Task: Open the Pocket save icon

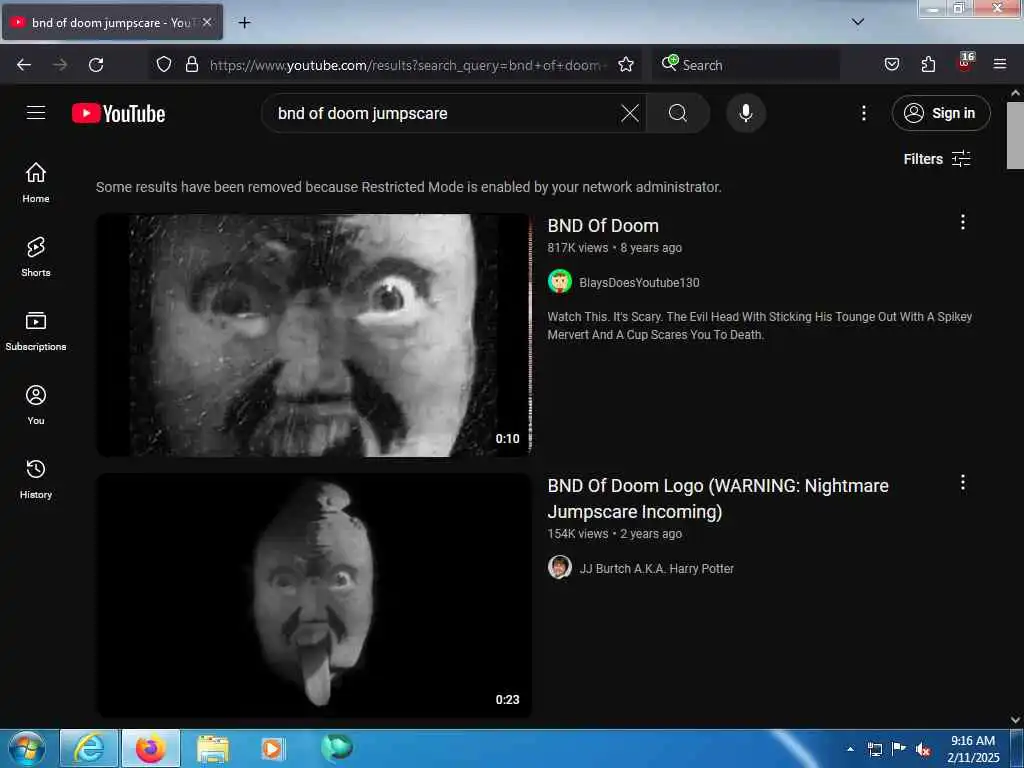Action: point(891,64)
